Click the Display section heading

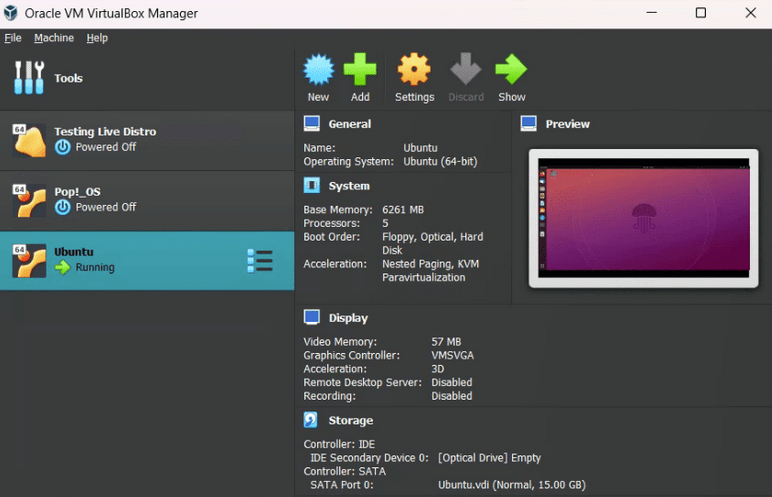(348, 318)
